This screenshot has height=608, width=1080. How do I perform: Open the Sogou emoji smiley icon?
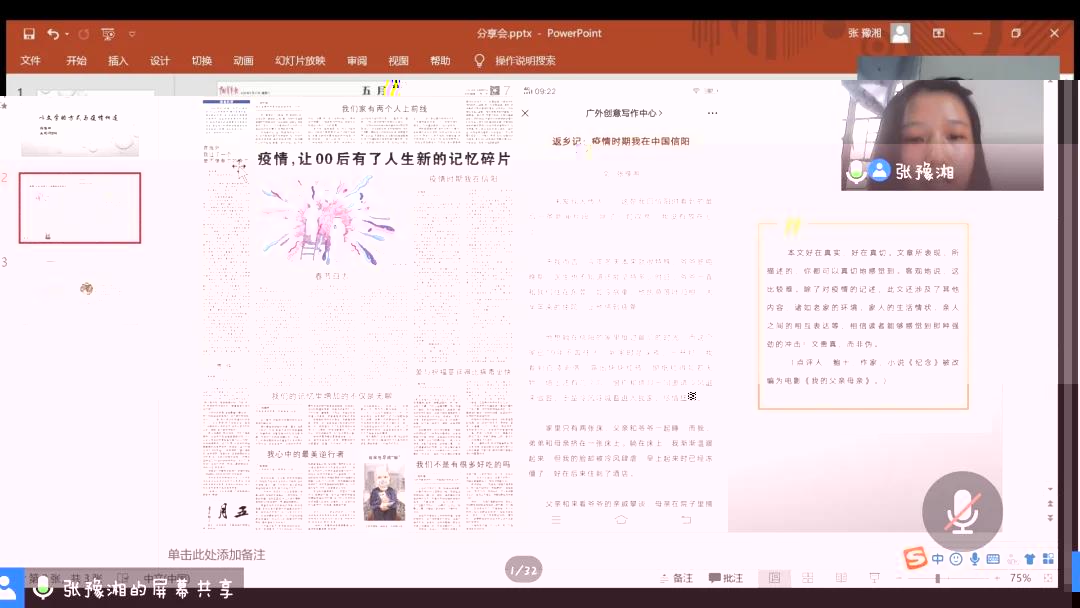pos(956,559)
